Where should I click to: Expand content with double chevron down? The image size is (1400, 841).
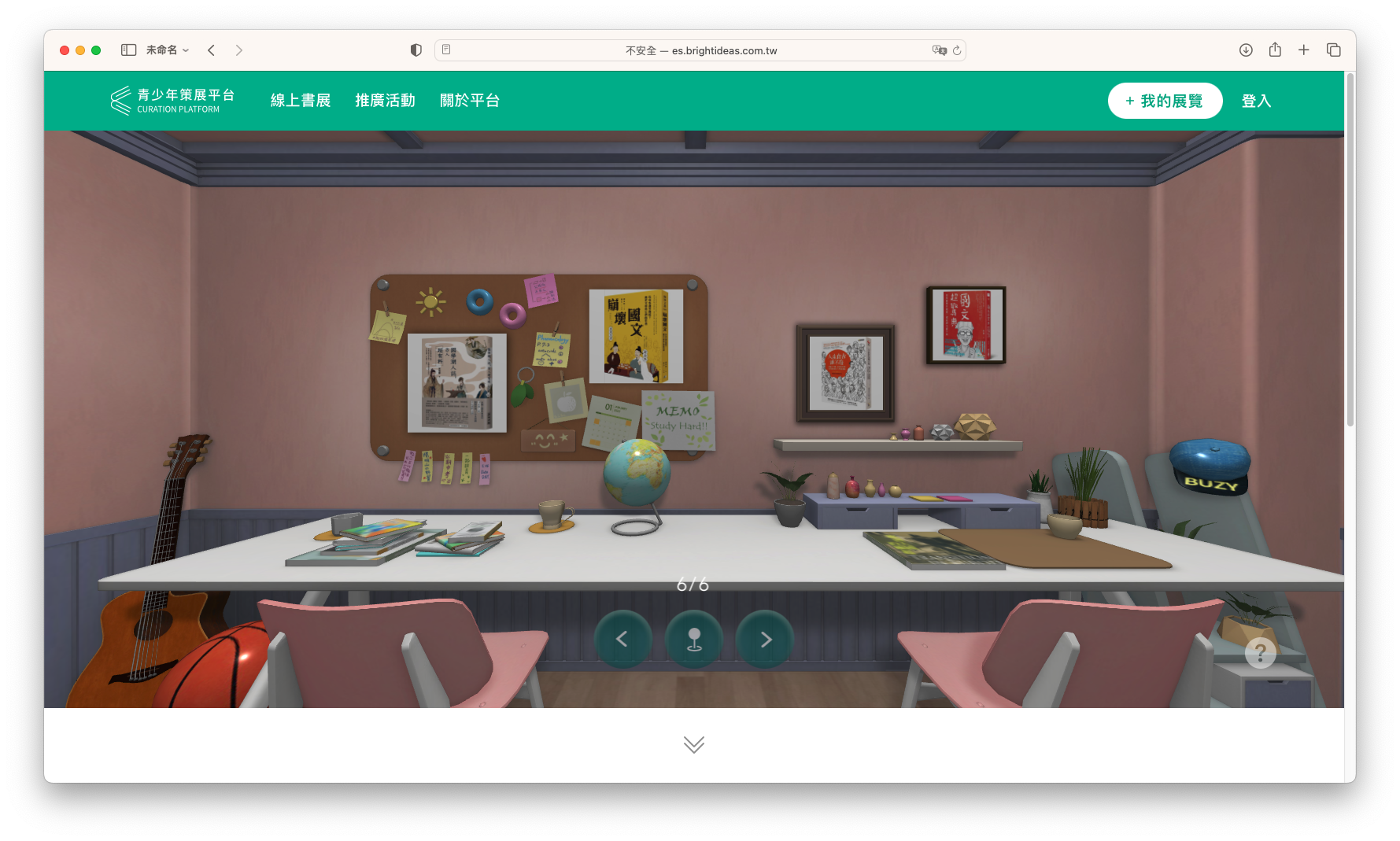coord(693,744)
